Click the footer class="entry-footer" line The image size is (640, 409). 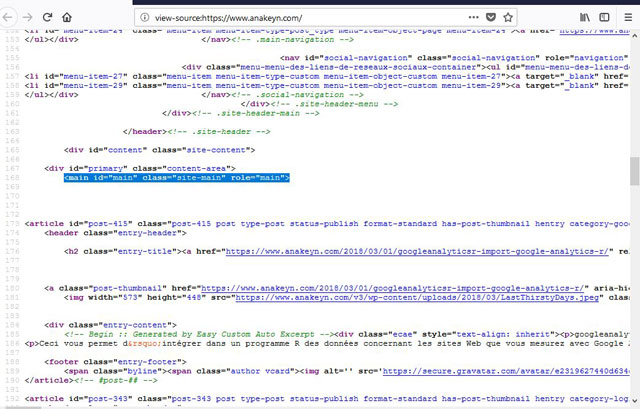click(115, 362)
